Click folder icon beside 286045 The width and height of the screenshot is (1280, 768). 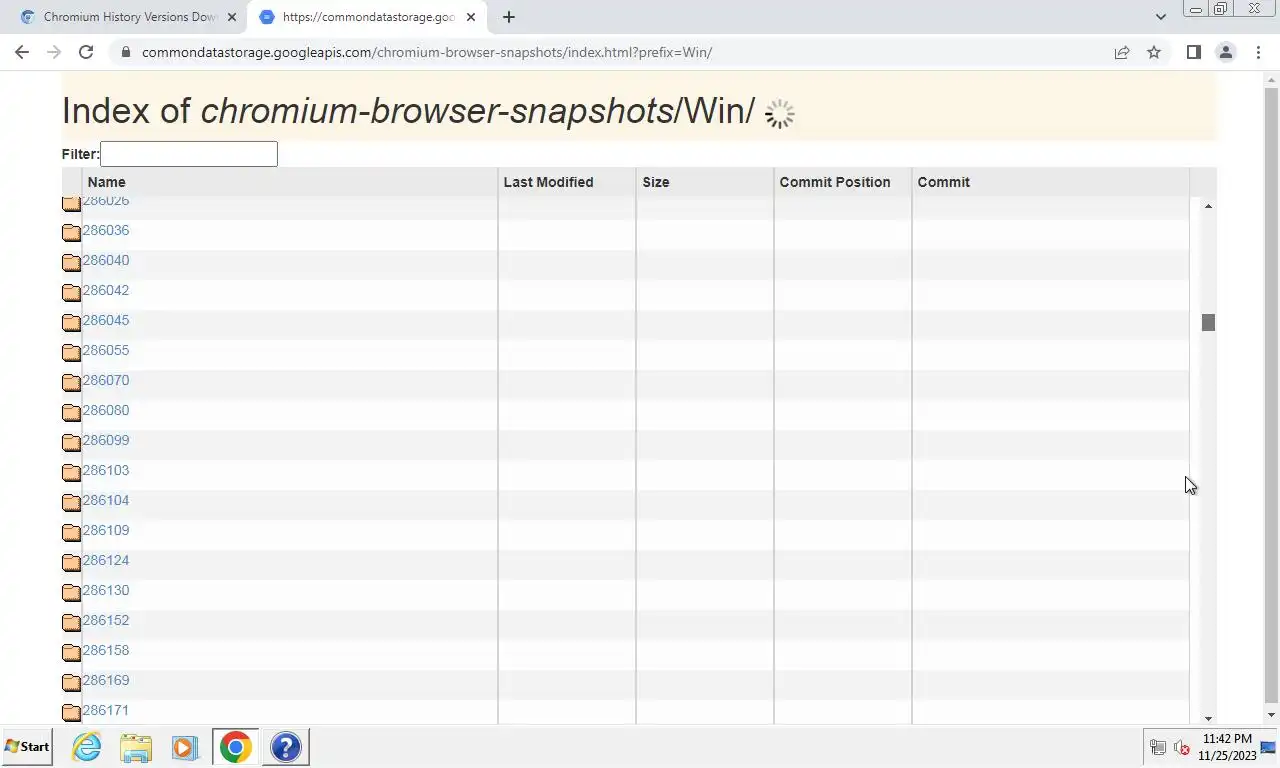coord(71,323)
